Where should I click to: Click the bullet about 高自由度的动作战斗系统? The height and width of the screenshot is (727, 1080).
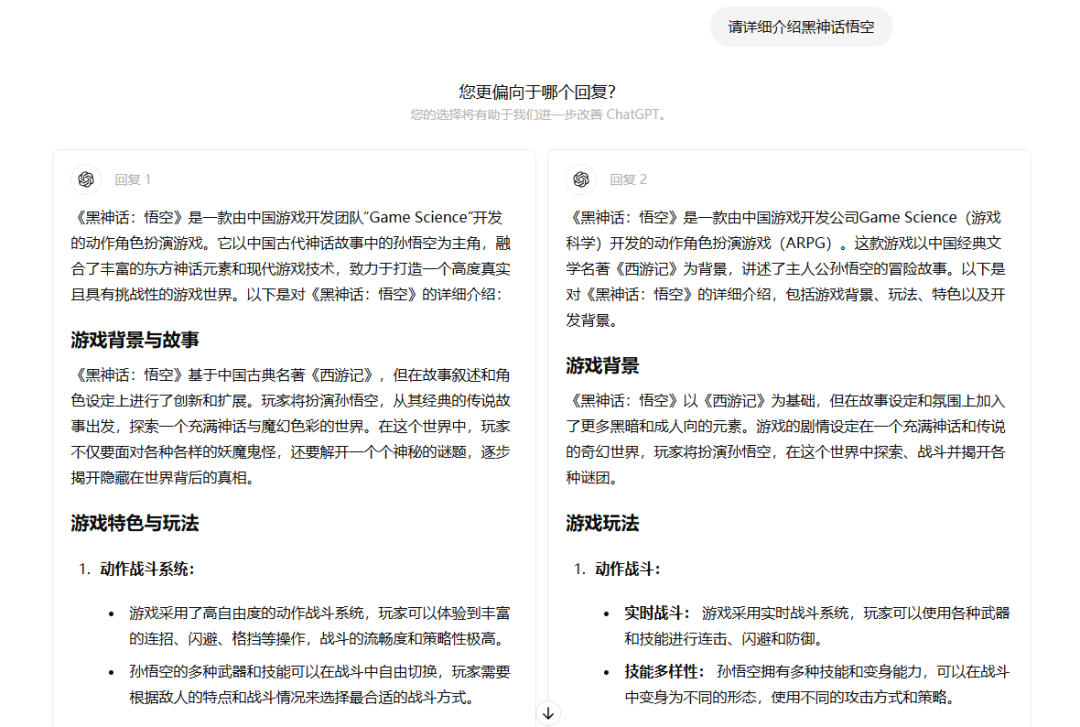[319, 625]
